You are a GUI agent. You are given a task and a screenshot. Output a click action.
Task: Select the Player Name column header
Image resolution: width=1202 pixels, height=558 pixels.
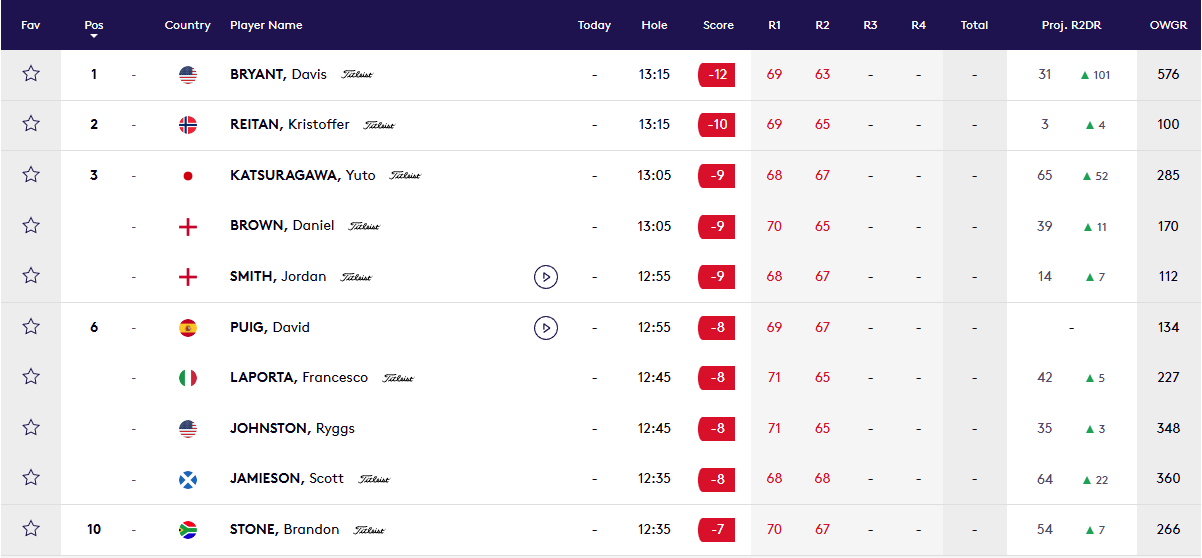[266, 25]
